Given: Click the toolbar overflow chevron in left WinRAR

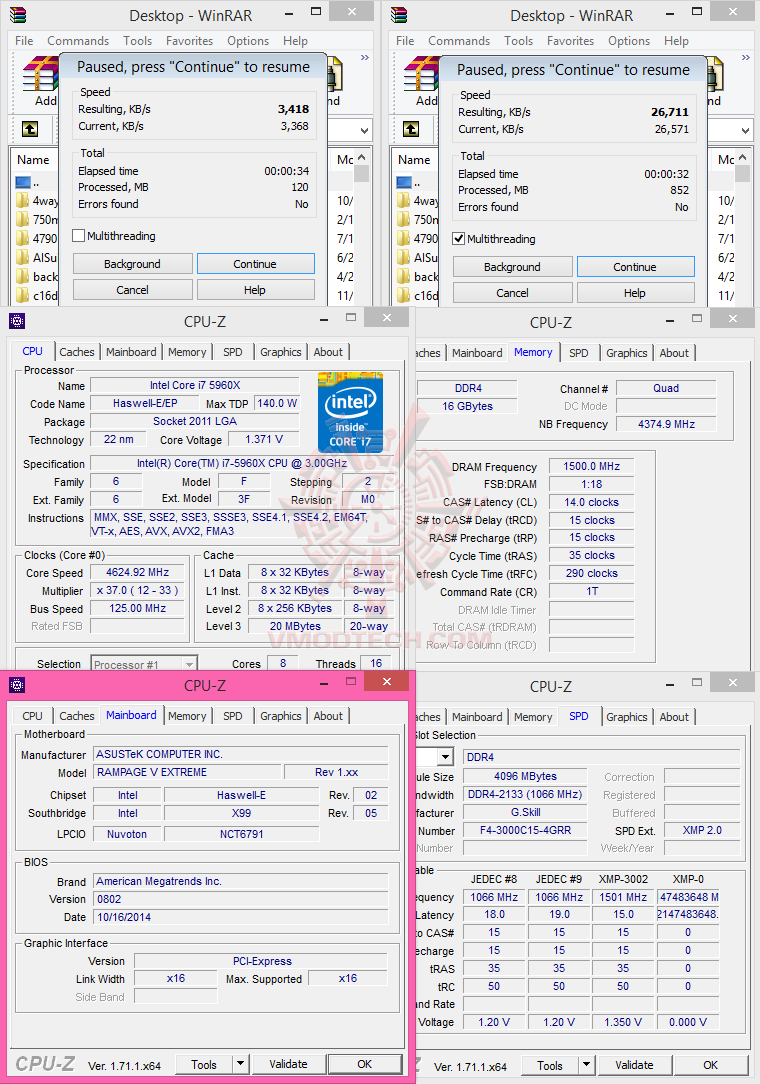Looking at the screenshot, I should [364, 57].
